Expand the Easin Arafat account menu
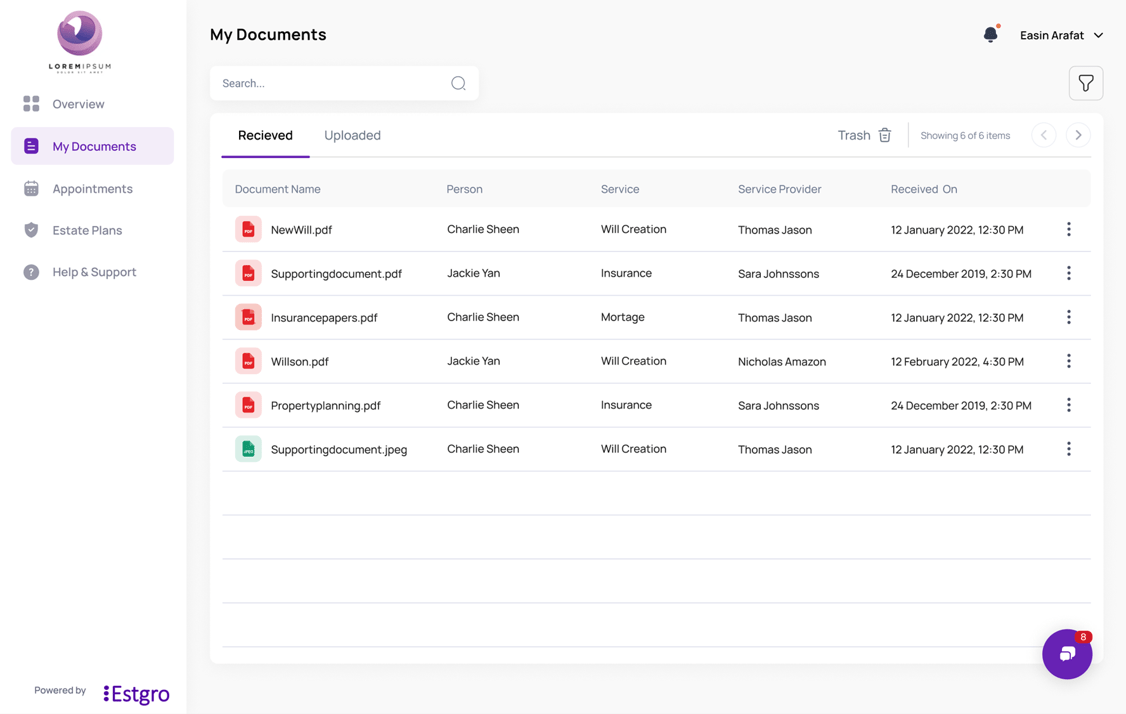 1061,35
